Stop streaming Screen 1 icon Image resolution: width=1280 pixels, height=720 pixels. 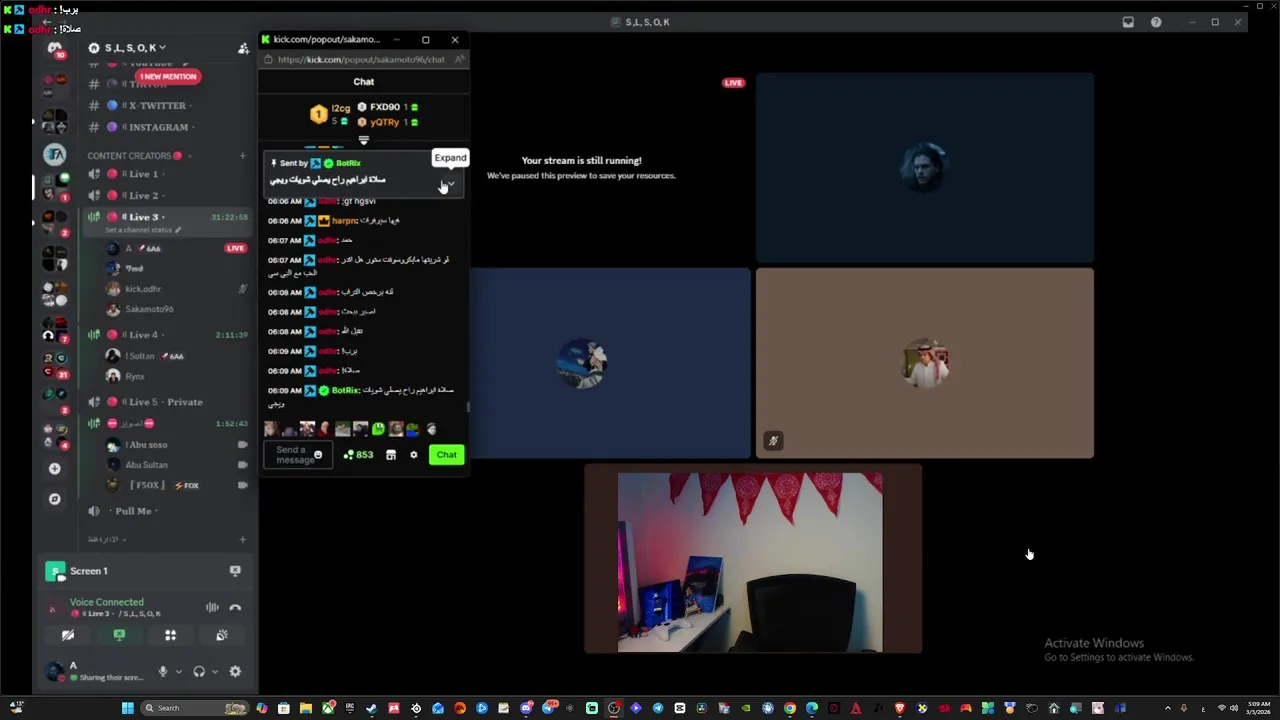(x=235, y=571)
